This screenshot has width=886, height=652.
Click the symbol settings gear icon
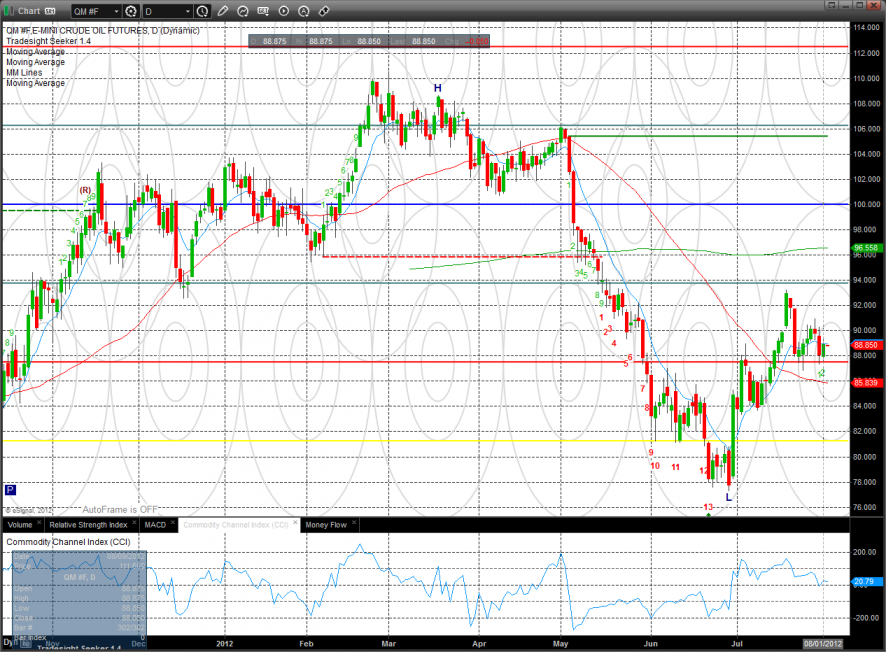131,11
